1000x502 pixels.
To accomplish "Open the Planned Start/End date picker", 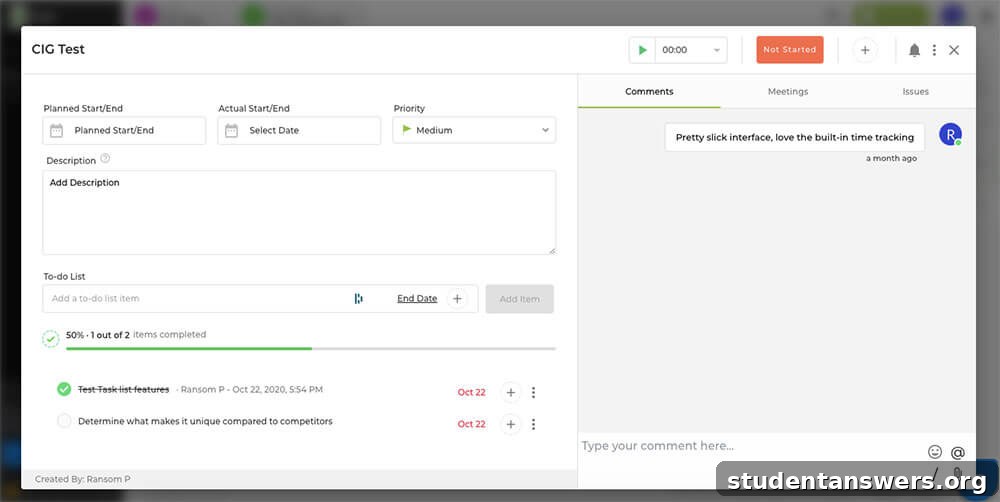I will 124,130.
